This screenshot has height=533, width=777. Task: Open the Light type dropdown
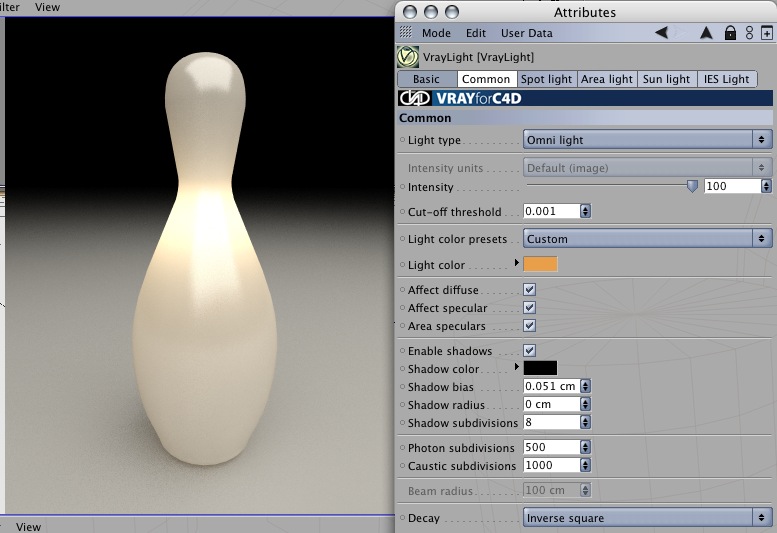point(647,140)
